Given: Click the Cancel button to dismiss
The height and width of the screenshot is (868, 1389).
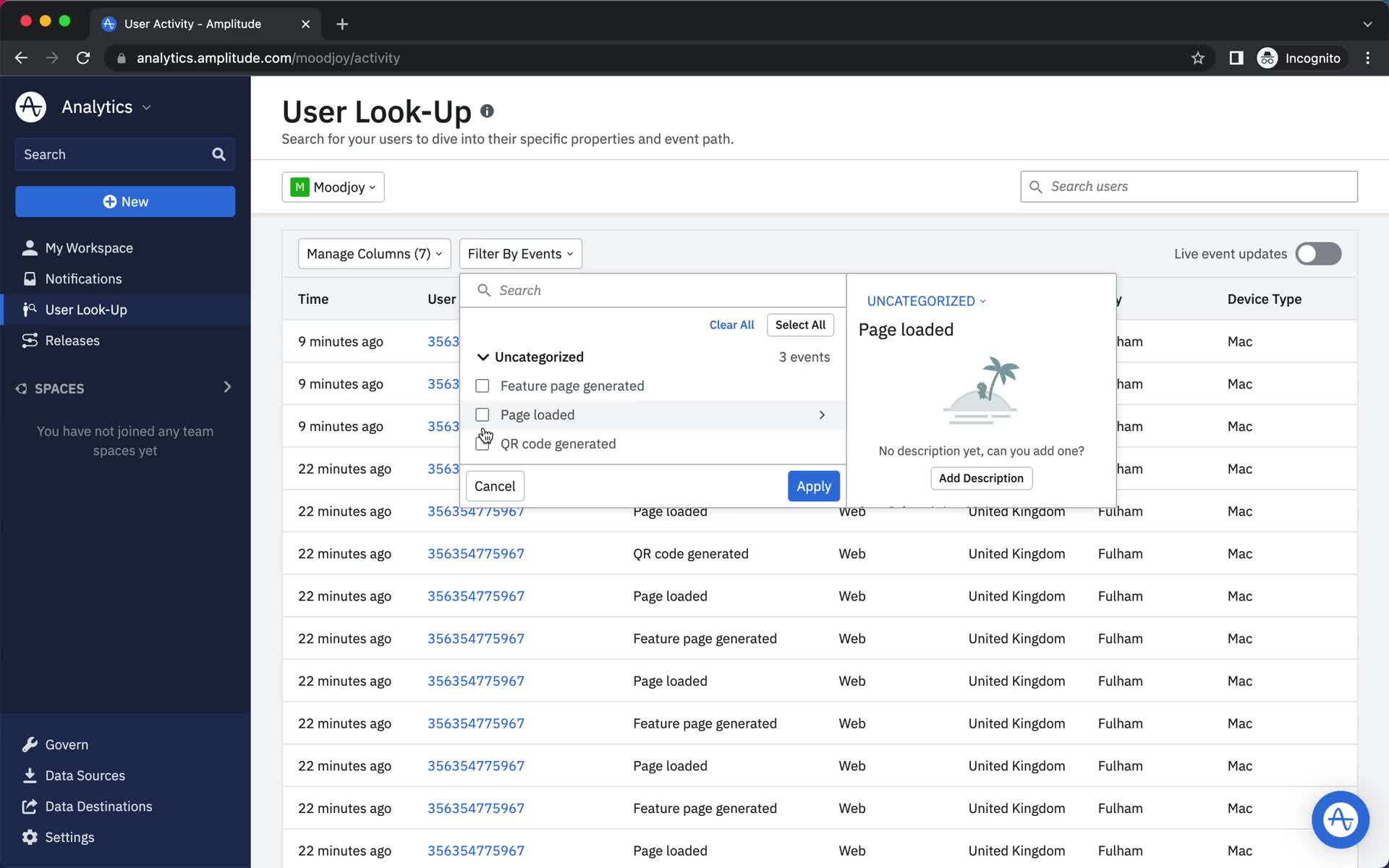Looking at the screenshot, I should [495, 486].
